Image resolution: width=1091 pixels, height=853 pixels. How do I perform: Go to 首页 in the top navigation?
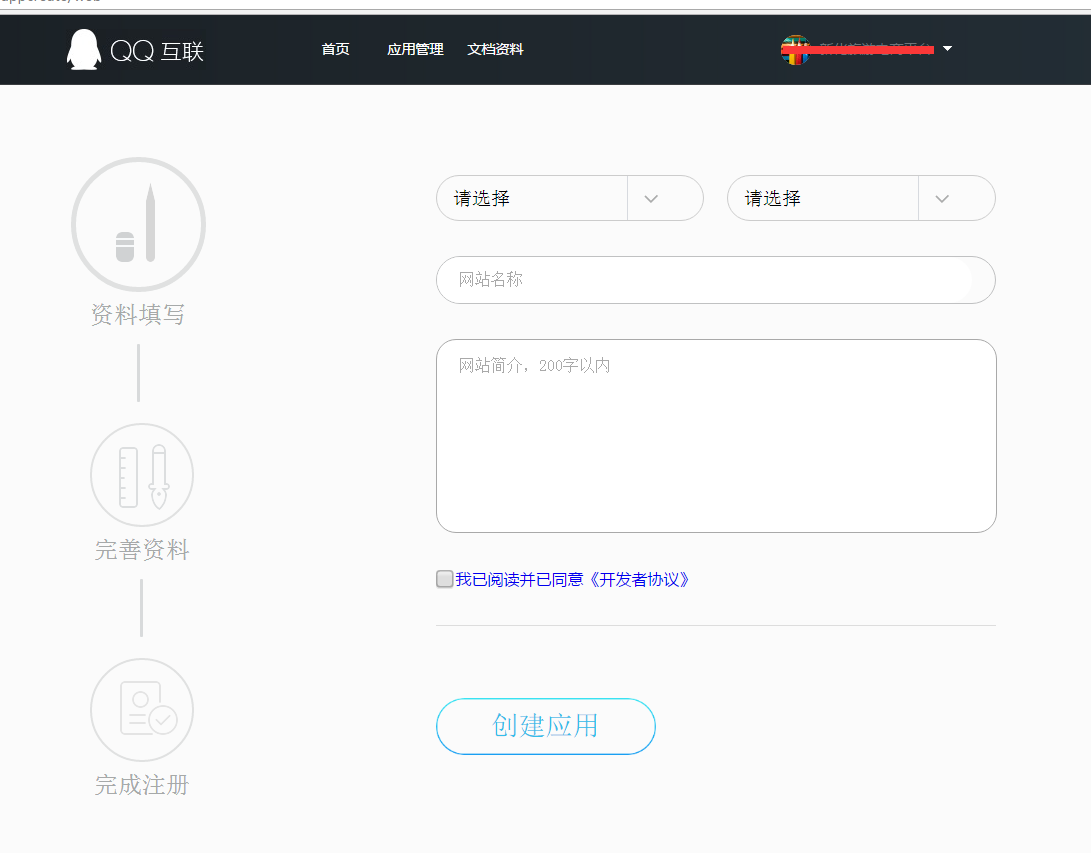click(335, 50)
